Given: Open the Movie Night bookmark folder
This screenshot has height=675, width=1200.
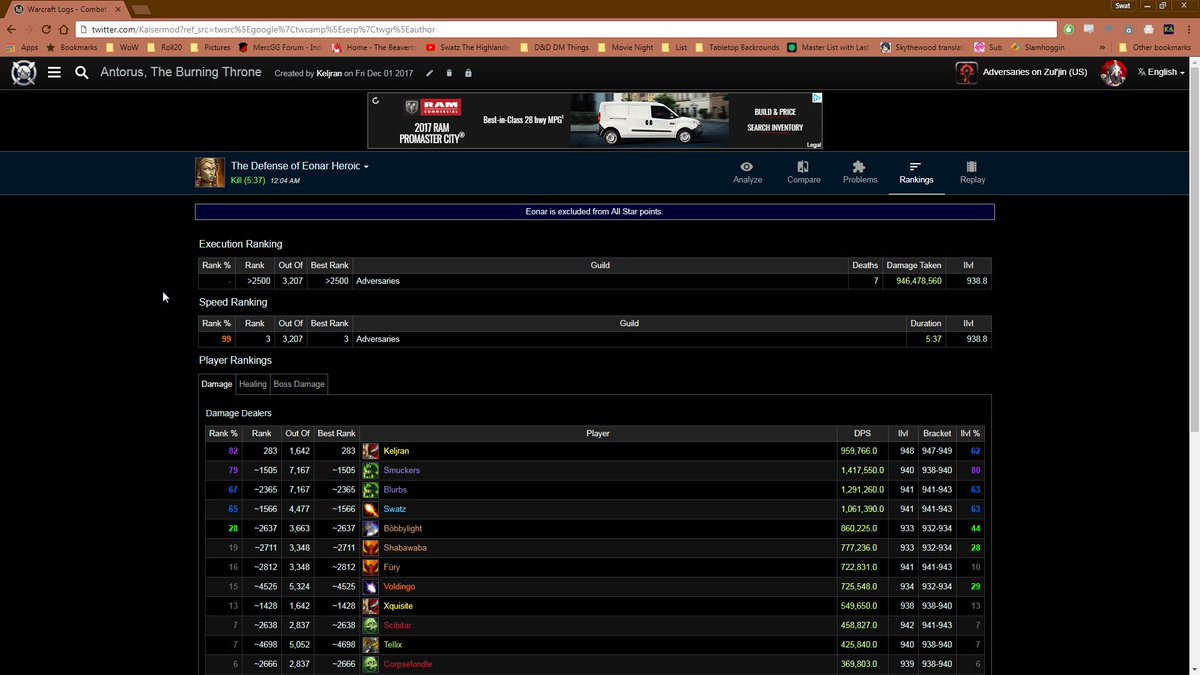Looking at the screenshot, I should coord(626,47).
